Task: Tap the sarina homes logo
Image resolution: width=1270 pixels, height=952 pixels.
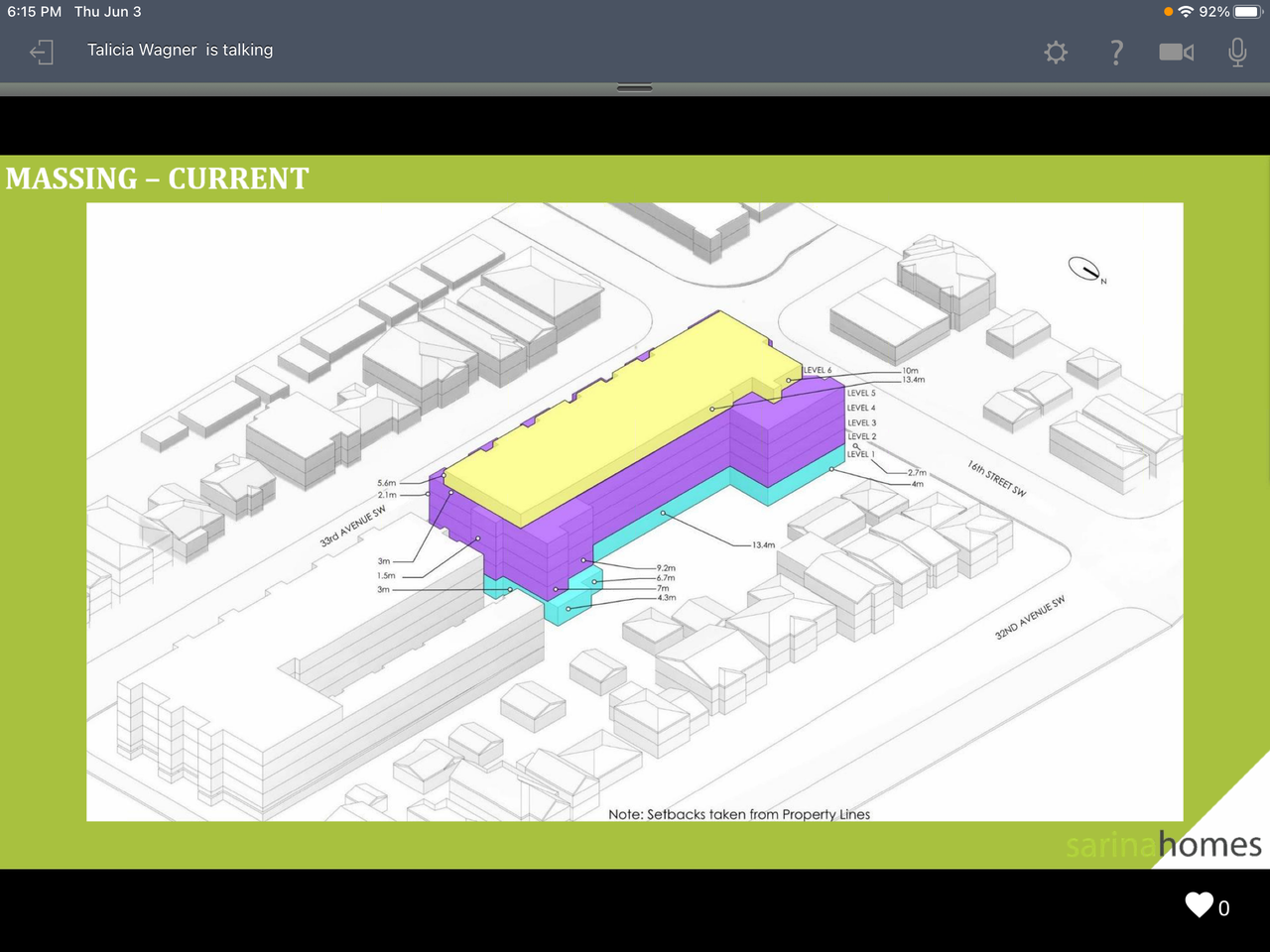Action: coord(1163,845)
